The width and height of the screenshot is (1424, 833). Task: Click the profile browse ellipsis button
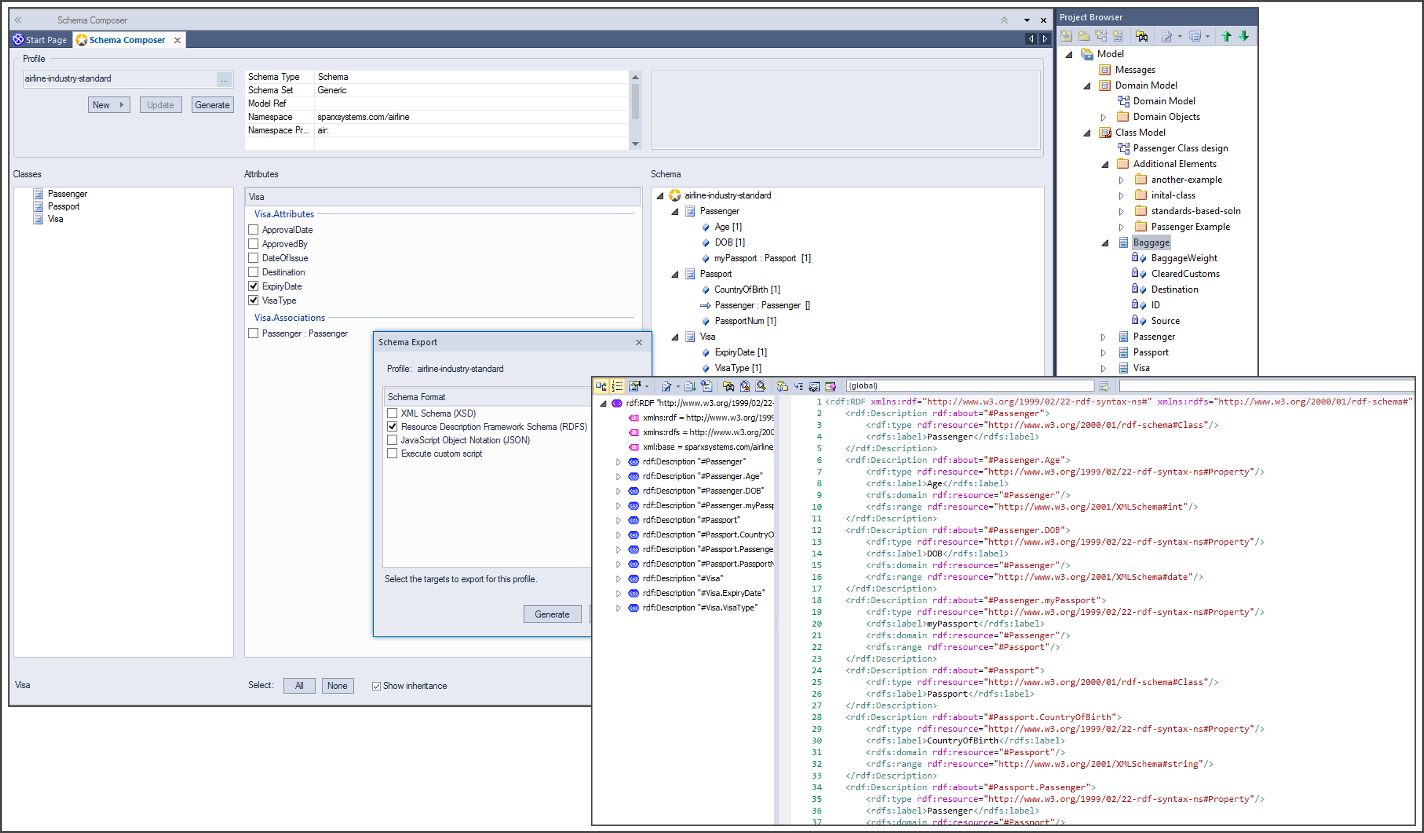tap(224, 79)
